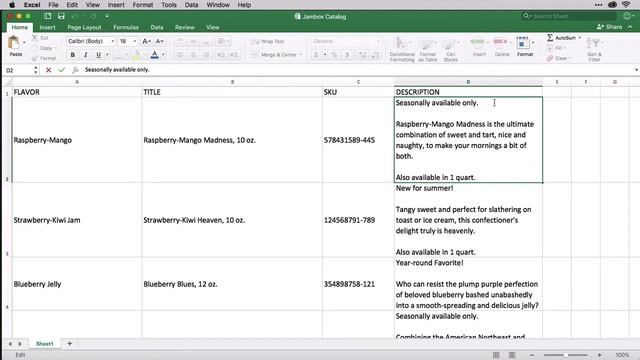The width and height of the screenshot is (640, 360).
Task: Open the Data ribbon tab
Action: click(x=157, y=27)
